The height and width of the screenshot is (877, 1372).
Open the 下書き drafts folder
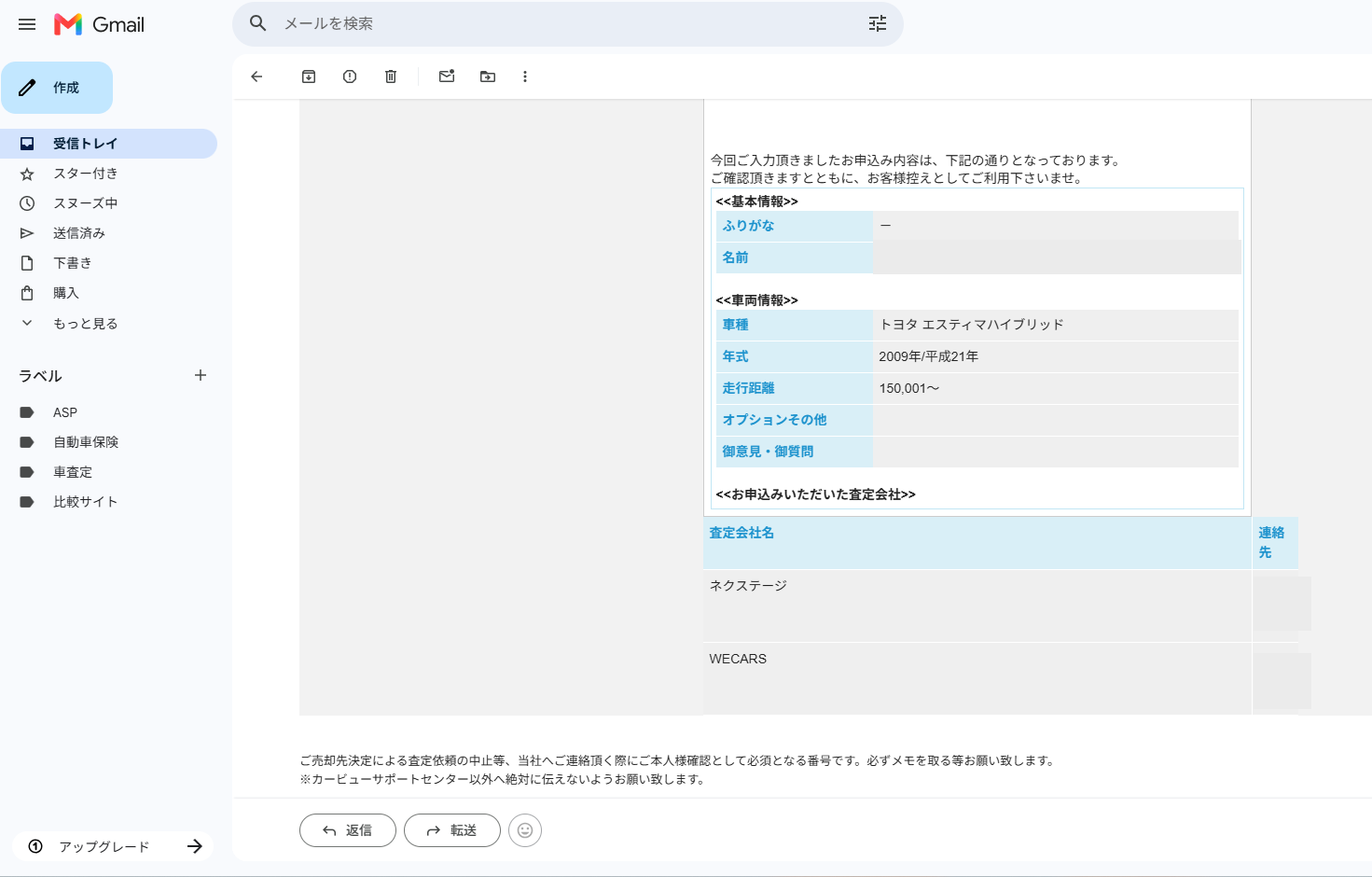click(x=108, y=263)
